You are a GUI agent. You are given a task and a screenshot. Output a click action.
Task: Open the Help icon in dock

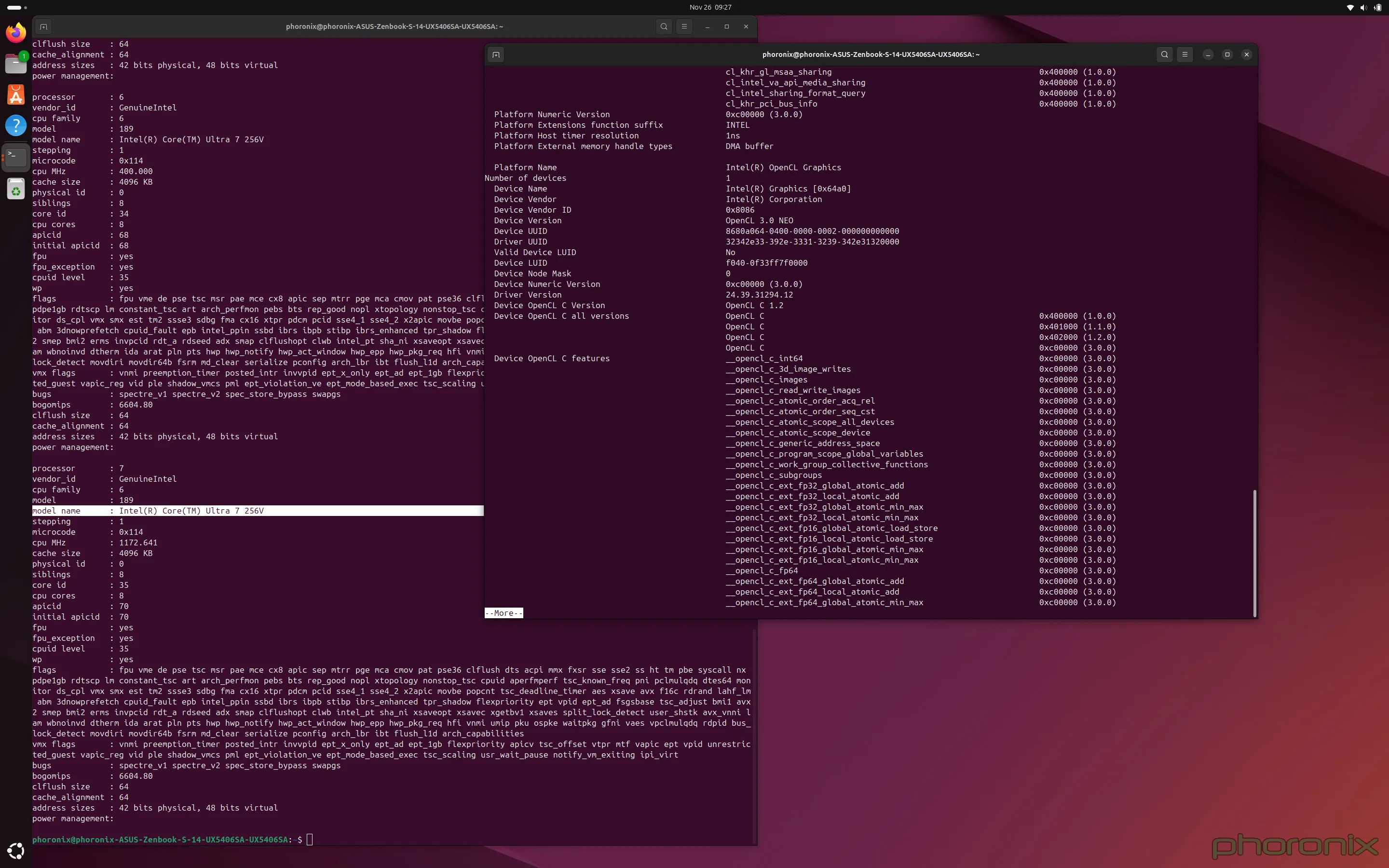click(15, 125)
